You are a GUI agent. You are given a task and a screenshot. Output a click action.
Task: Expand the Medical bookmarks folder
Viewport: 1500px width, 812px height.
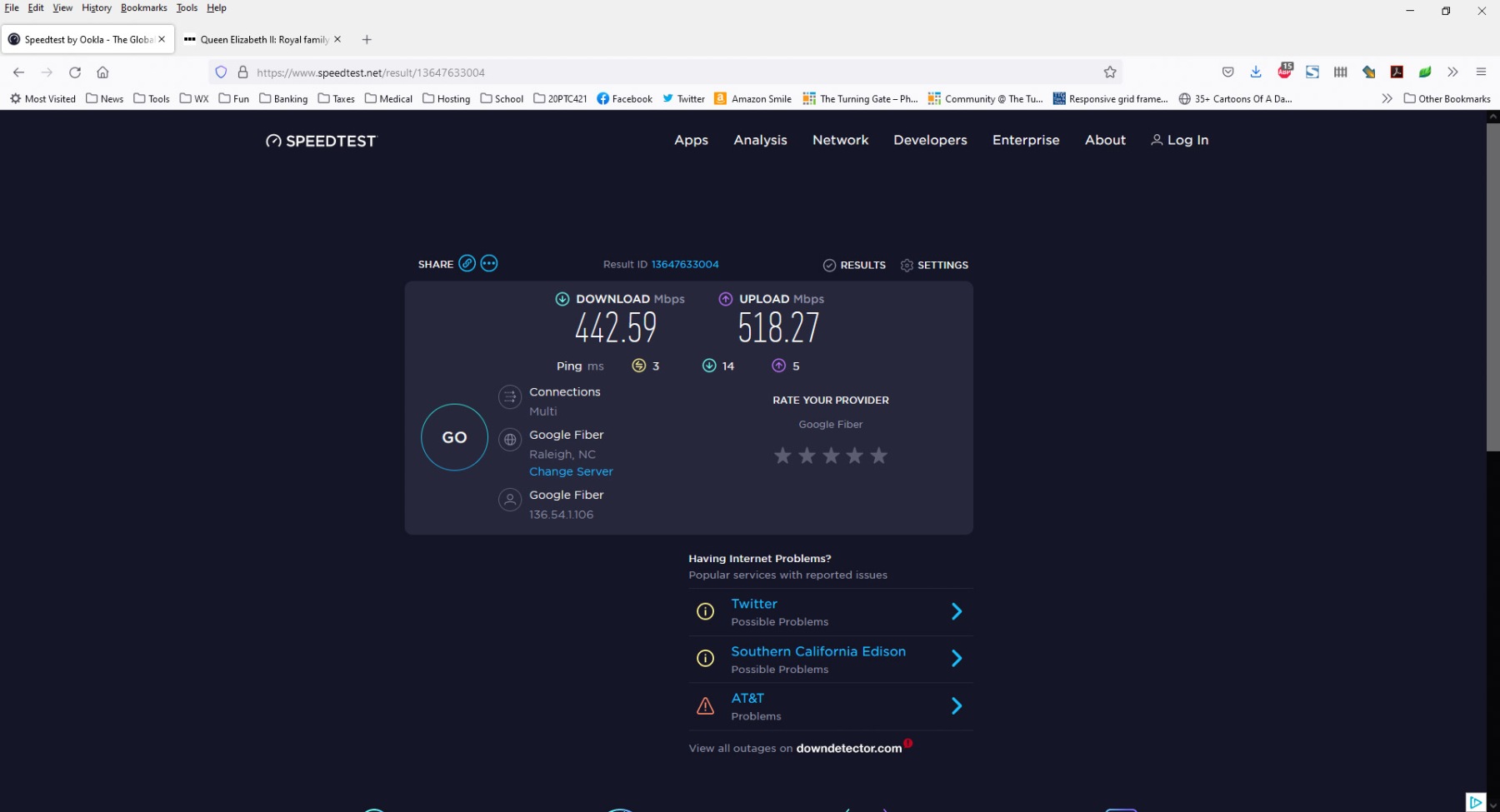tap(388, 98)
